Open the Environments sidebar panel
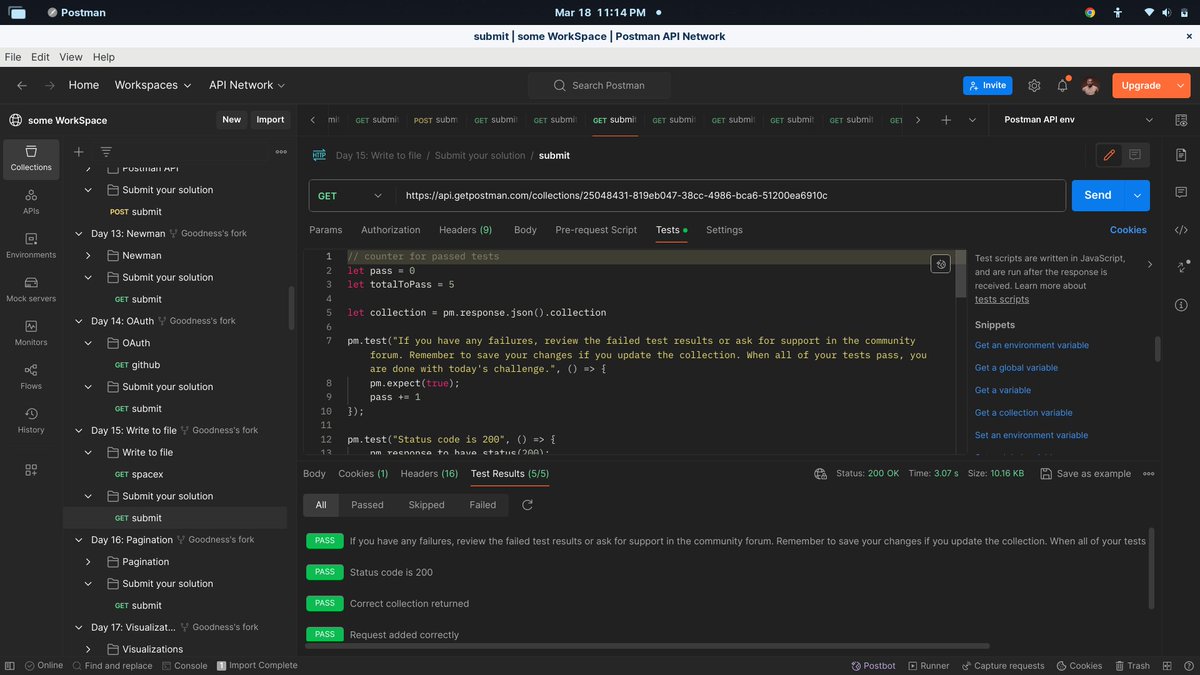Screen dimensions: 1200x675 [31, 246]
